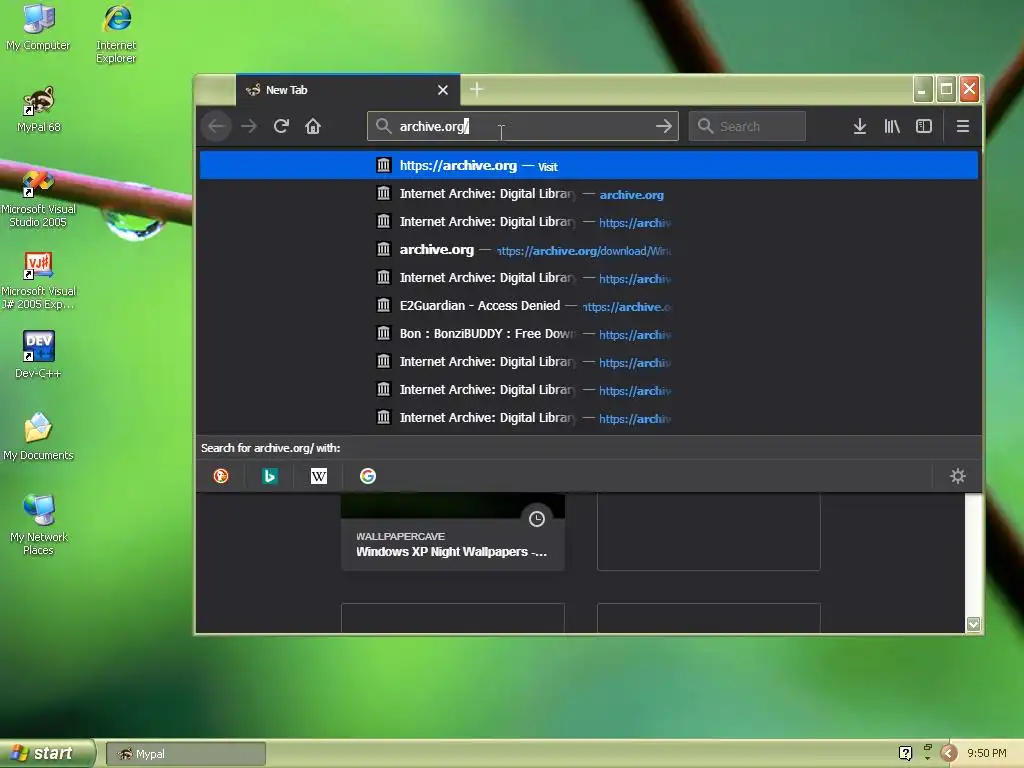Go to the Home page
This screenshot has height=768, width=1024.
(x=313, y=126)
